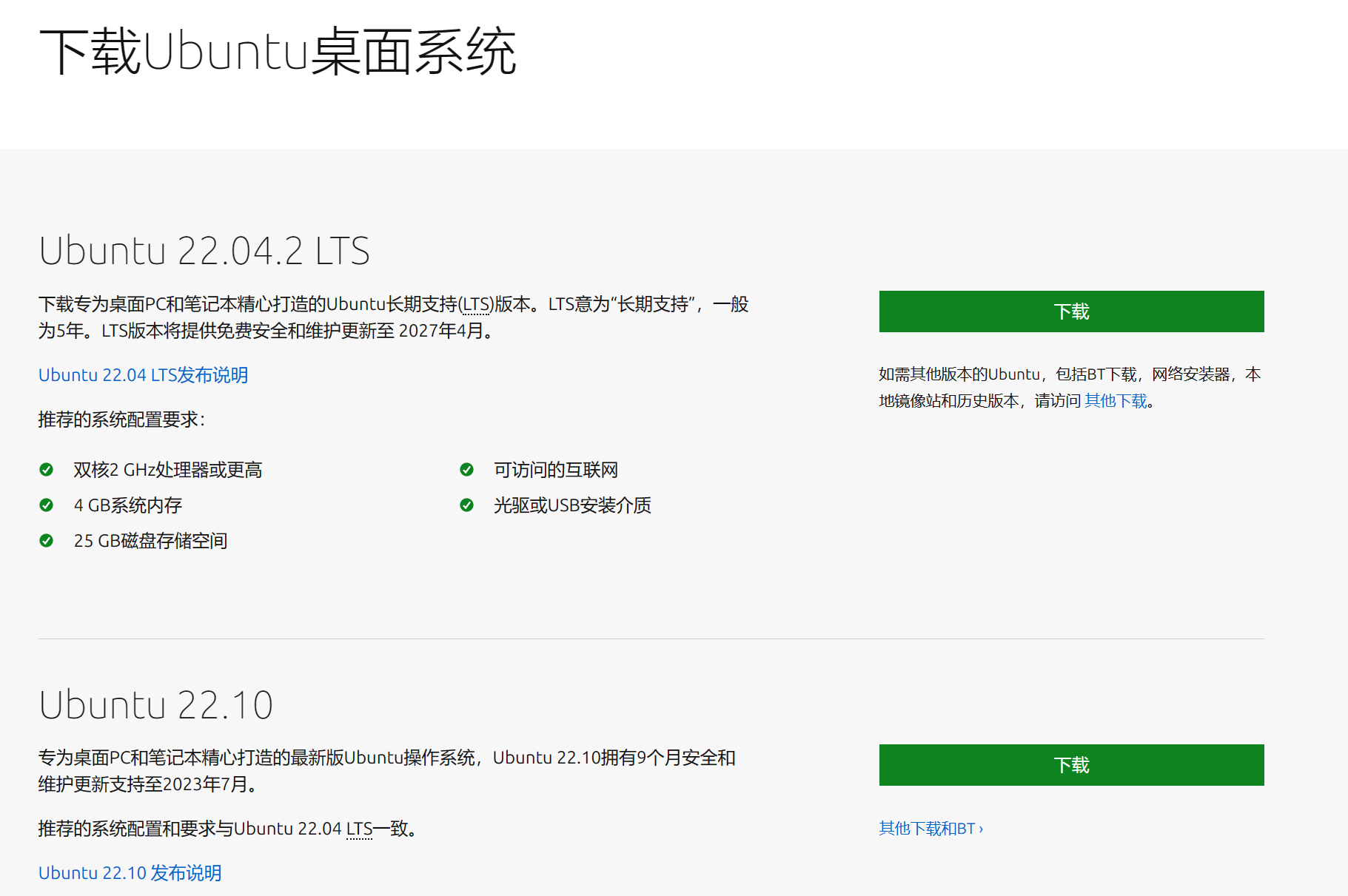This screenshot has width=1348, height=896.
Task: Select the check icon beside 25 GB磁盘存储空间
Action: point(46,541)
